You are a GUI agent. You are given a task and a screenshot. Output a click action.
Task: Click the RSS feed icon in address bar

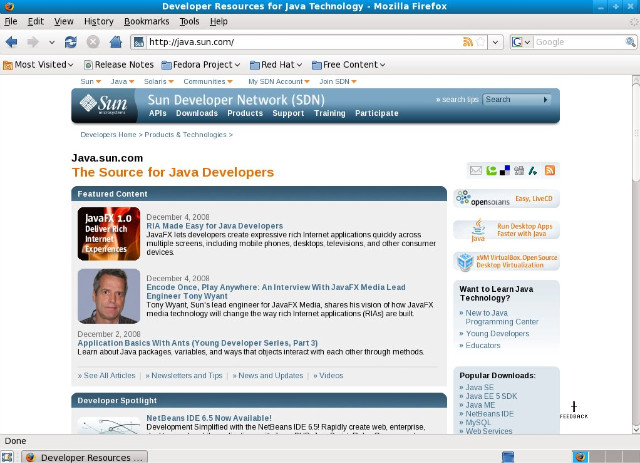(x=468, y=42)
